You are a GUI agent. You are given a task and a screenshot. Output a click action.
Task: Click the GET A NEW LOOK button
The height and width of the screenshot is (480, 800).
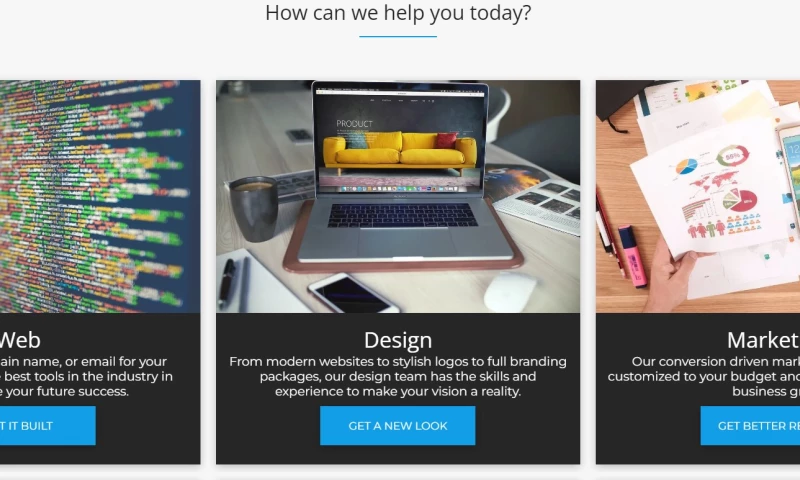coord(397,425)
